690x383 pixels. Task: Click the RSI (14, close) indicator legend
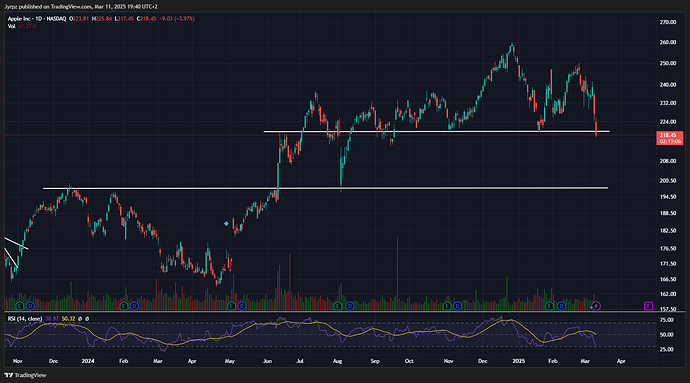[25, 318]
